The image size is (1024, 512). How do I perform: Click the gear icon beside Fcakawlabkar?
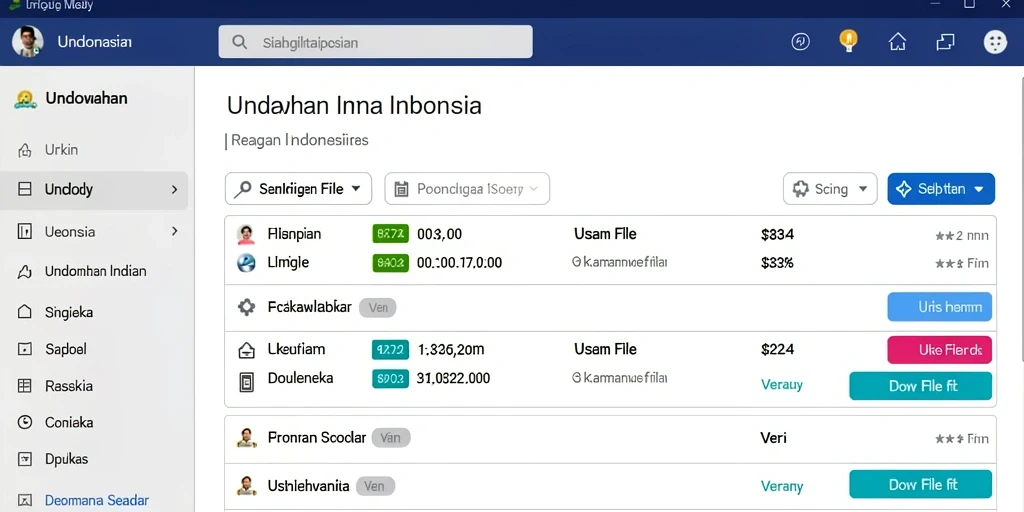pos(246,307)
